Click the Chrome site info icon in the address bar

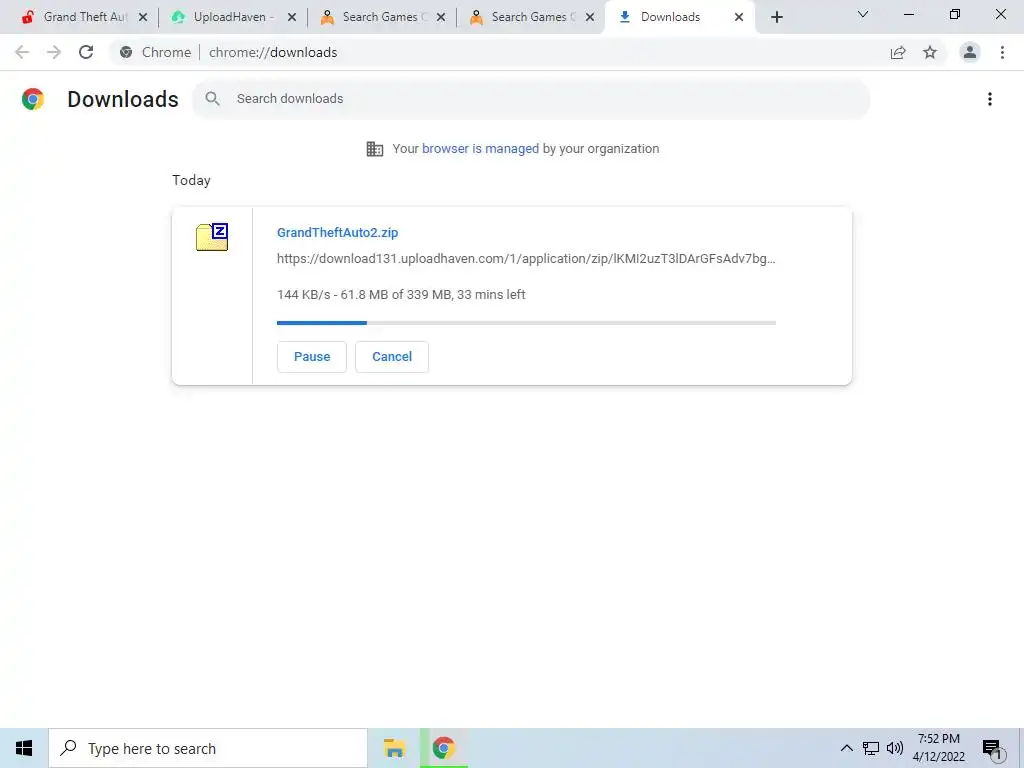coord(126,52)
